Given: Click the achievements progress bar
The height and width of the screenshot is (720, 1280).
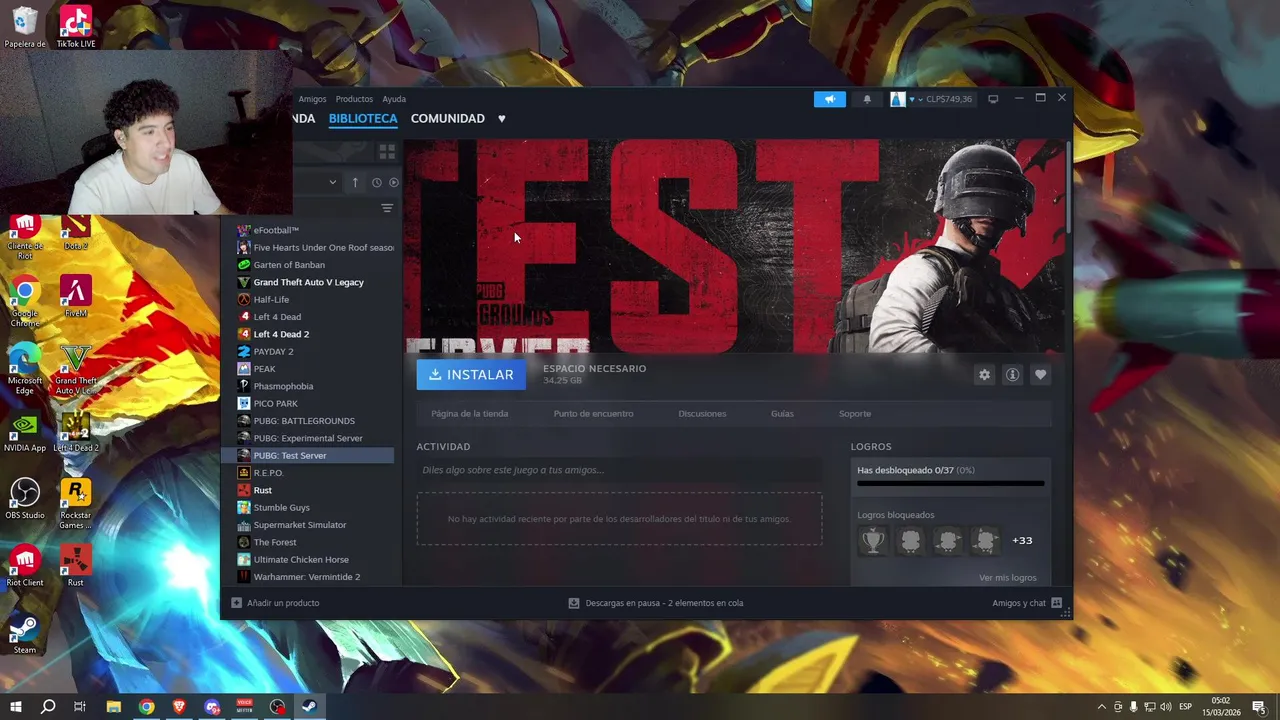Looking at the screenshot, I should [x=950, y=484].
